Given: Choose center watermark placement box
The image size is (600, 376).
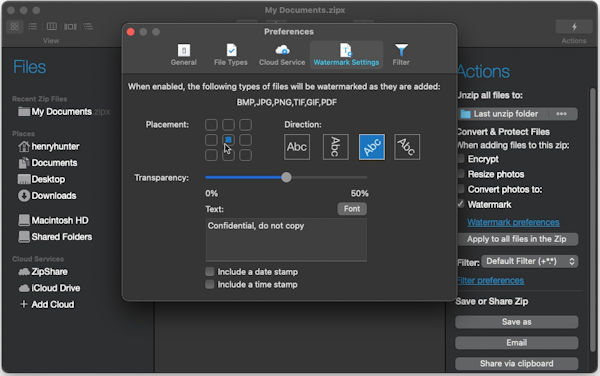Looking at the screenshot, I should tap(228, 140).
